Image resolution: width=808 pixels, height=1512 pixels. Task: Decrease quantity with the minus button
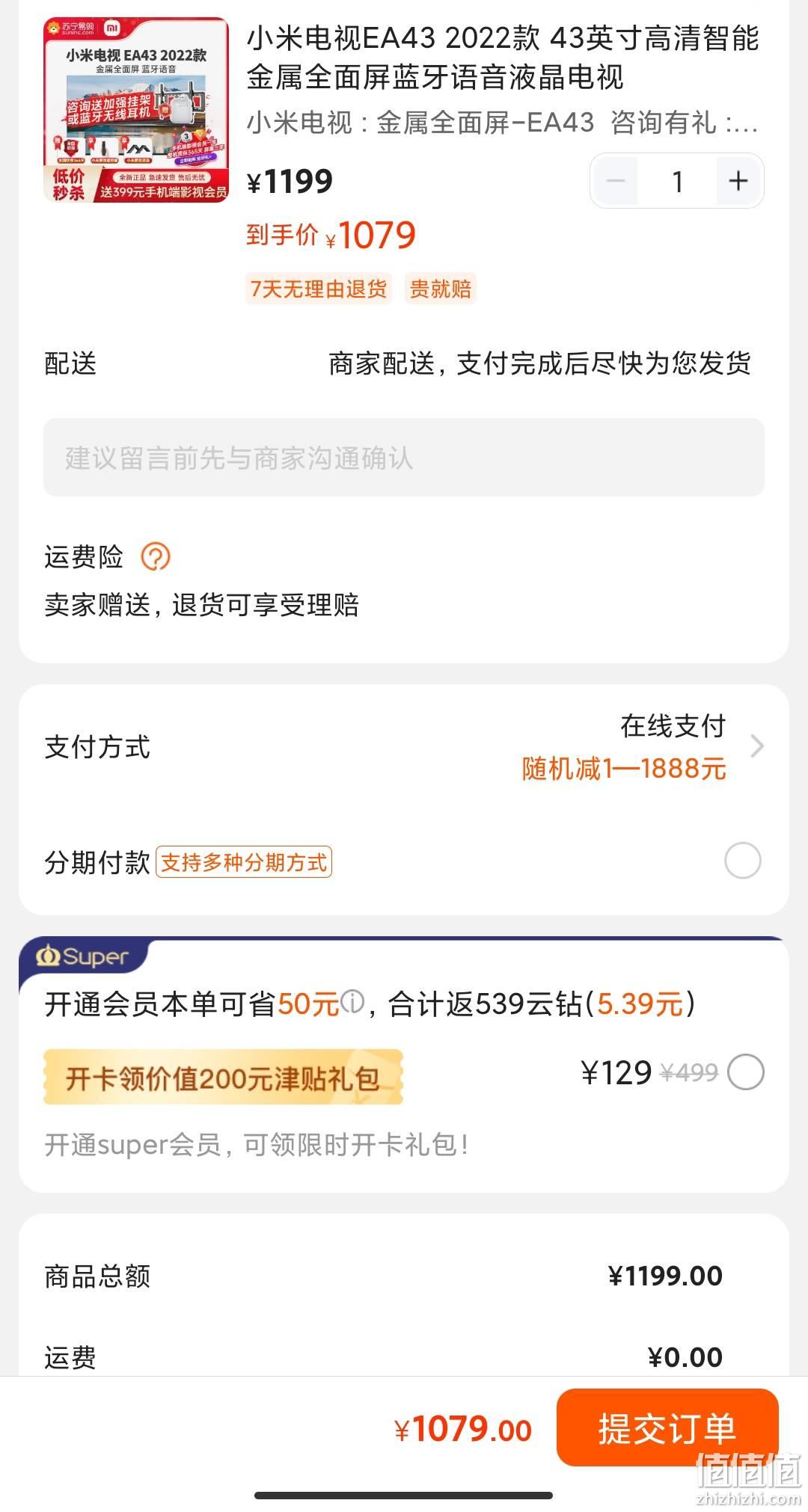click(x=616, y=181)
